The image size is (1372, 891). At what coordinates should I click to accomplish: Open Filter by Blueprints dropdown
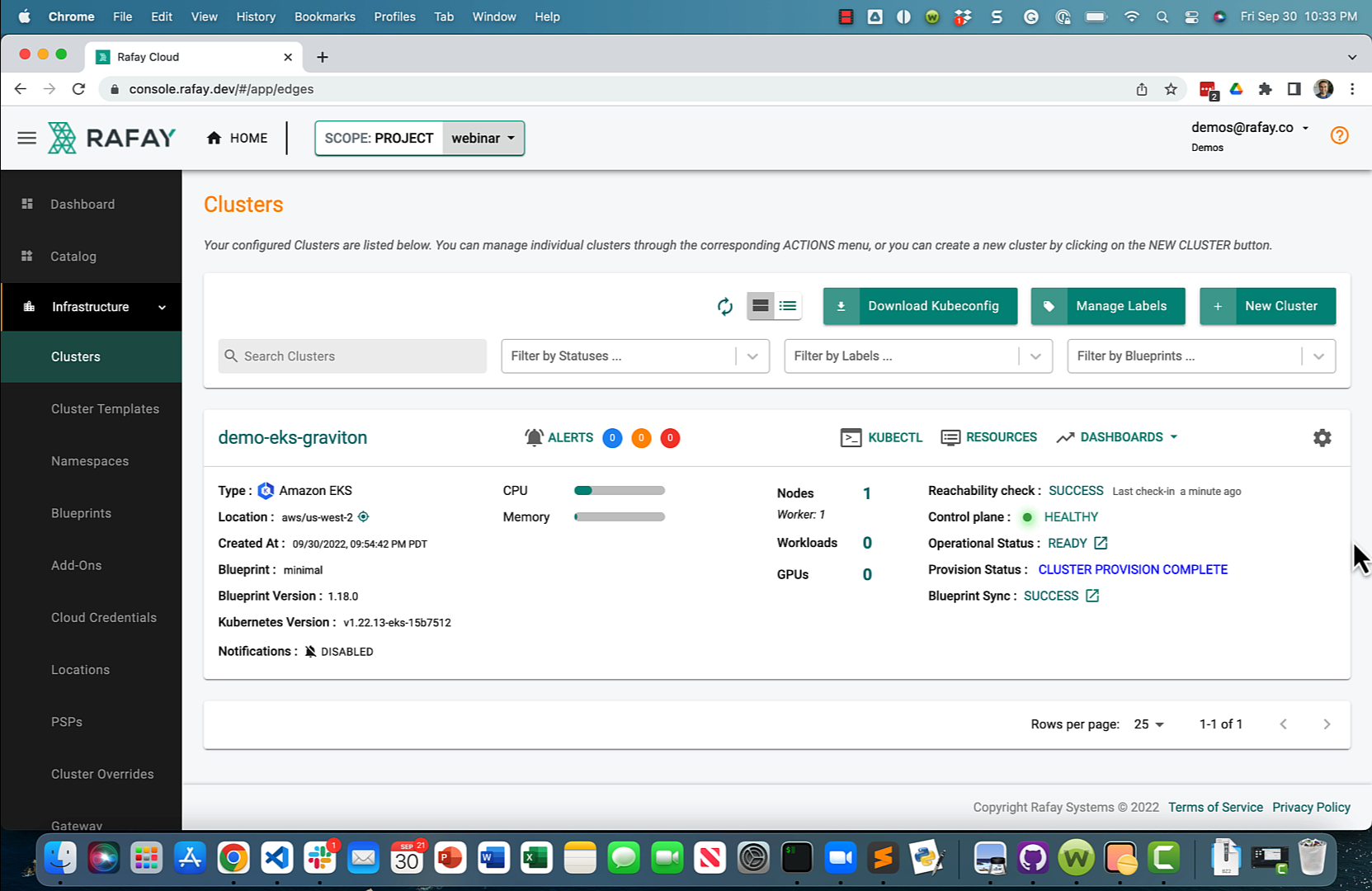(1201, 356)
